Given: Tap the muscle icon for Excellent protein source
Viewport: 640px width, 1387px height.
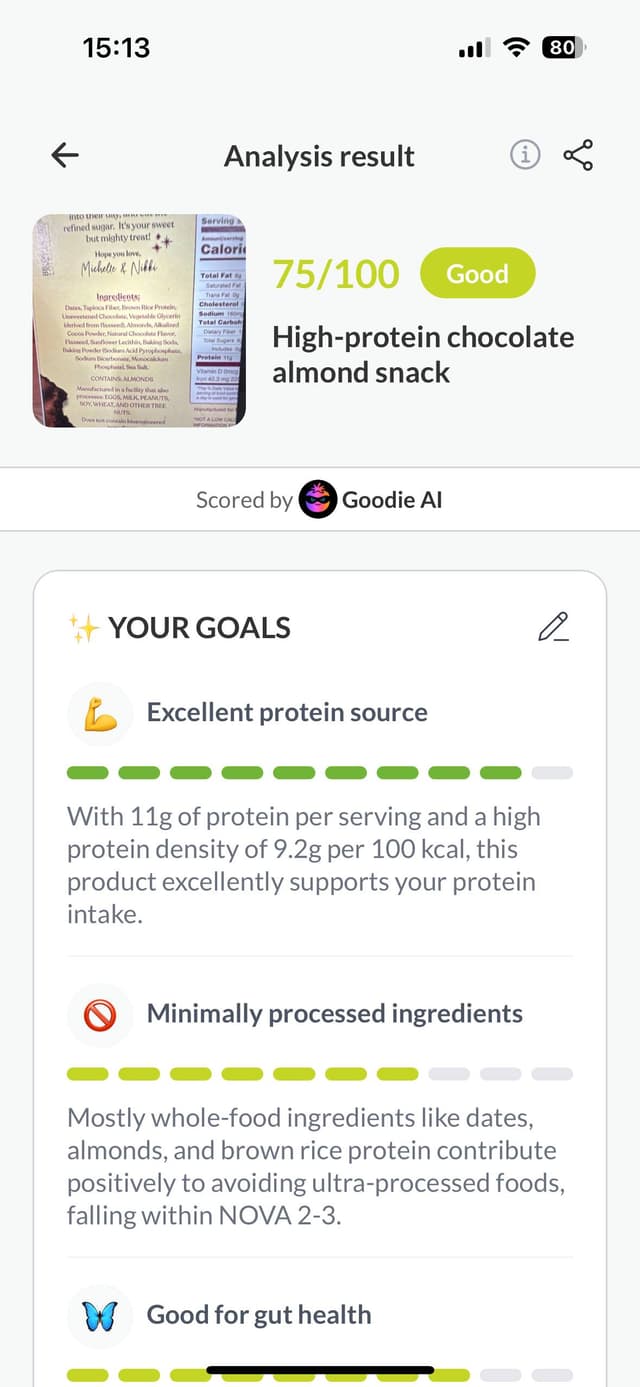Looking at the screenshot, I should coord(100,712).
